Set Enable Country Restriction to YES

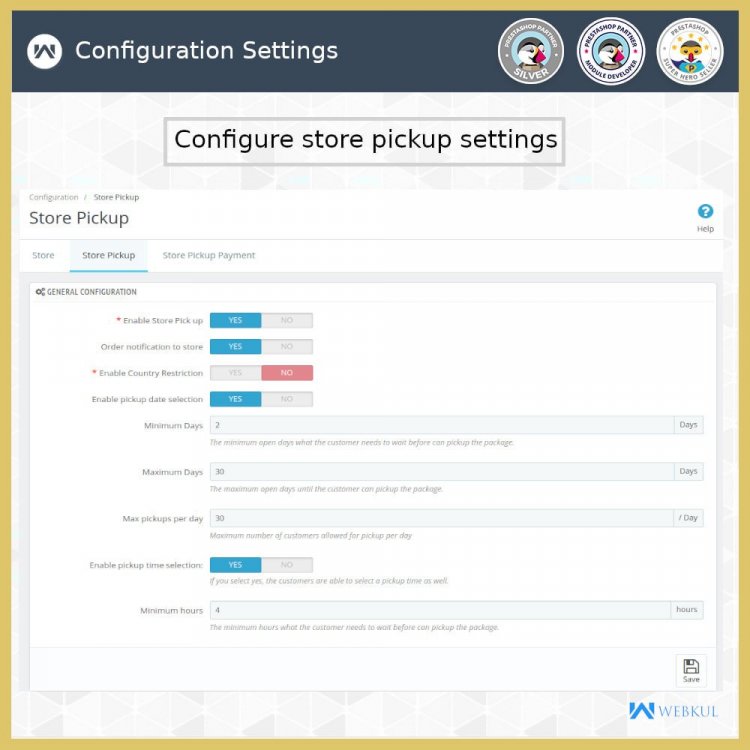(235, 373)
